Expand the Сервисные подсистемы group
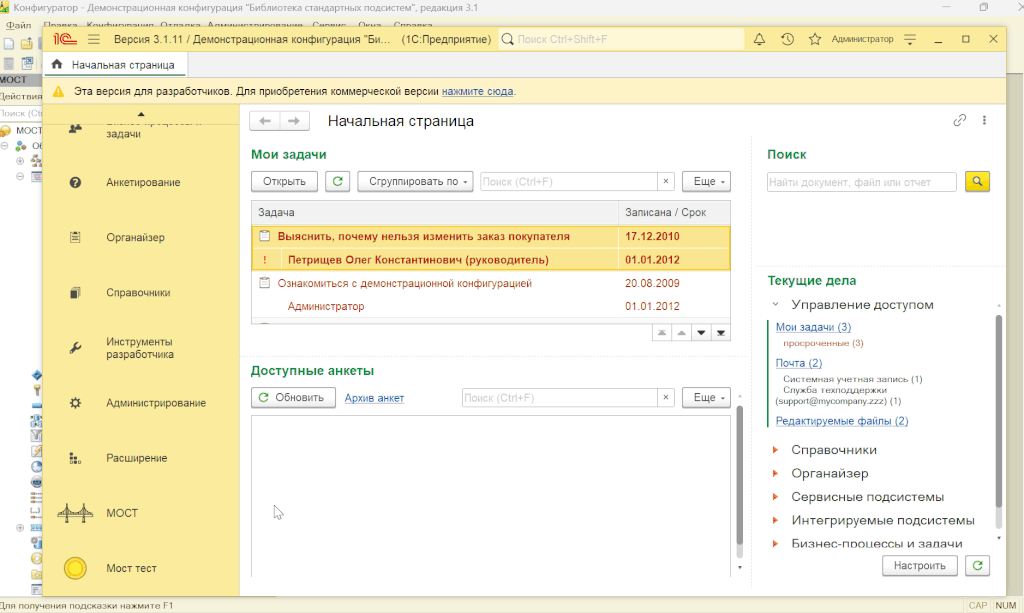Image resolution: width=1024 pixels, height=613 pixels. click(x=775, y=497)
